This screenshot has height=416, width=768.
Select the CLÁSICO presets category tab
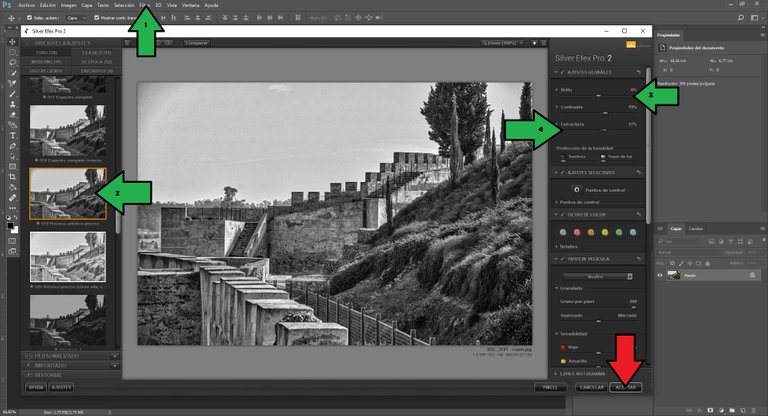96,52
